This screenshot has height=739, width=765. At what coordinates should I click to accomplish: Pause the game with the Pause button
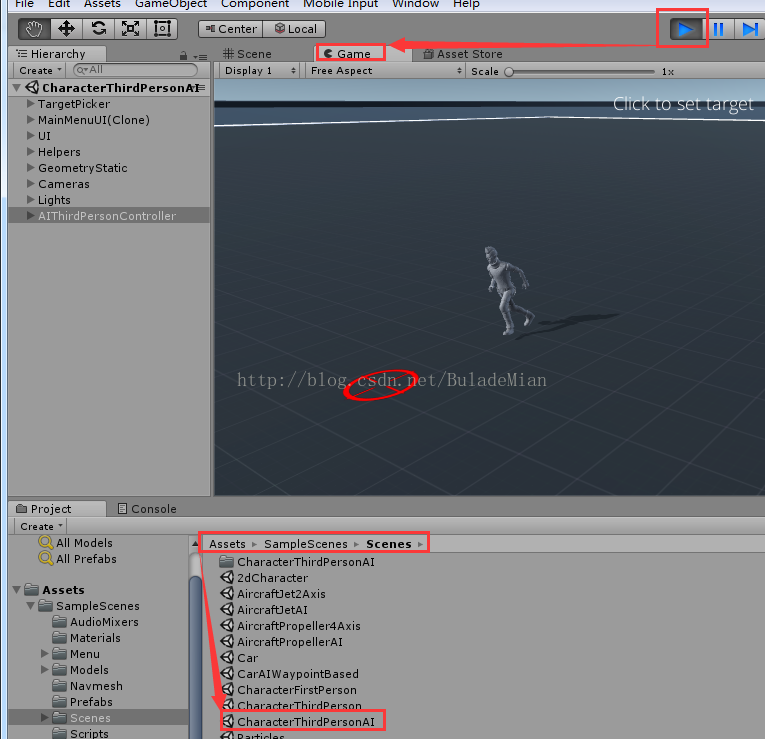click(x=718, y=29)
